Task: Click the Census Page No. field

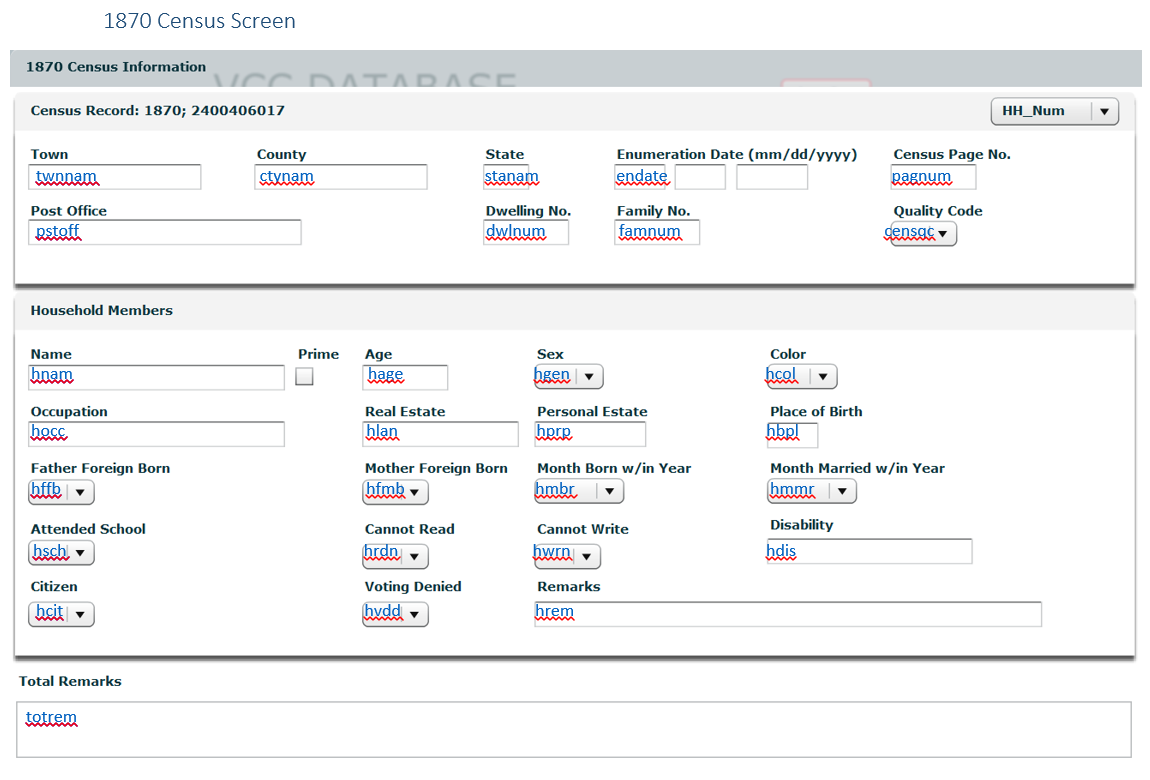Action: tap(933, 178)
